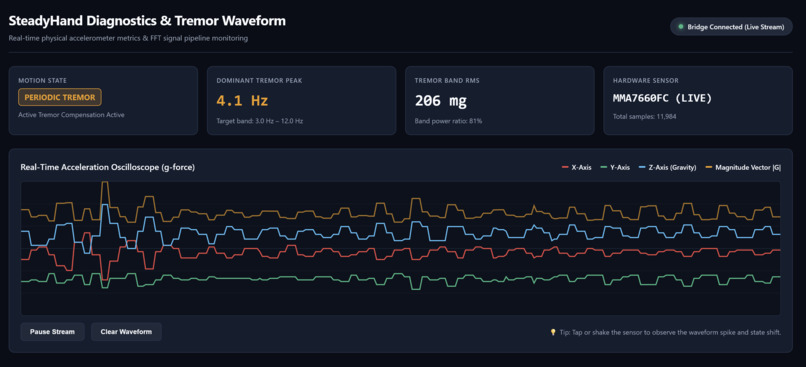Click the Real-Time Acceleration Oscilloscope heading
This screenshot has height=367, width=806.
(107, 167)
